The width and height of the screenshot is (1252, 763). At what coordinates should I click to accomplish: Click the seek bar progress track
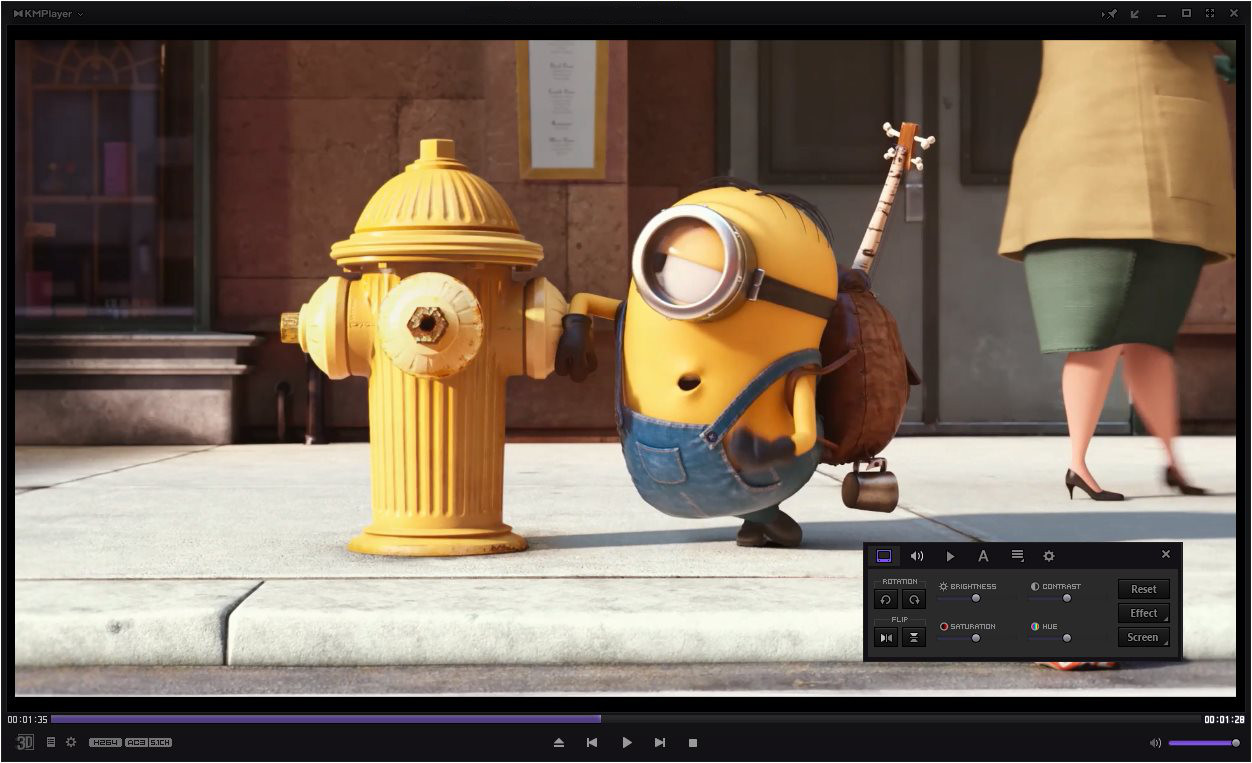point(626,718)
